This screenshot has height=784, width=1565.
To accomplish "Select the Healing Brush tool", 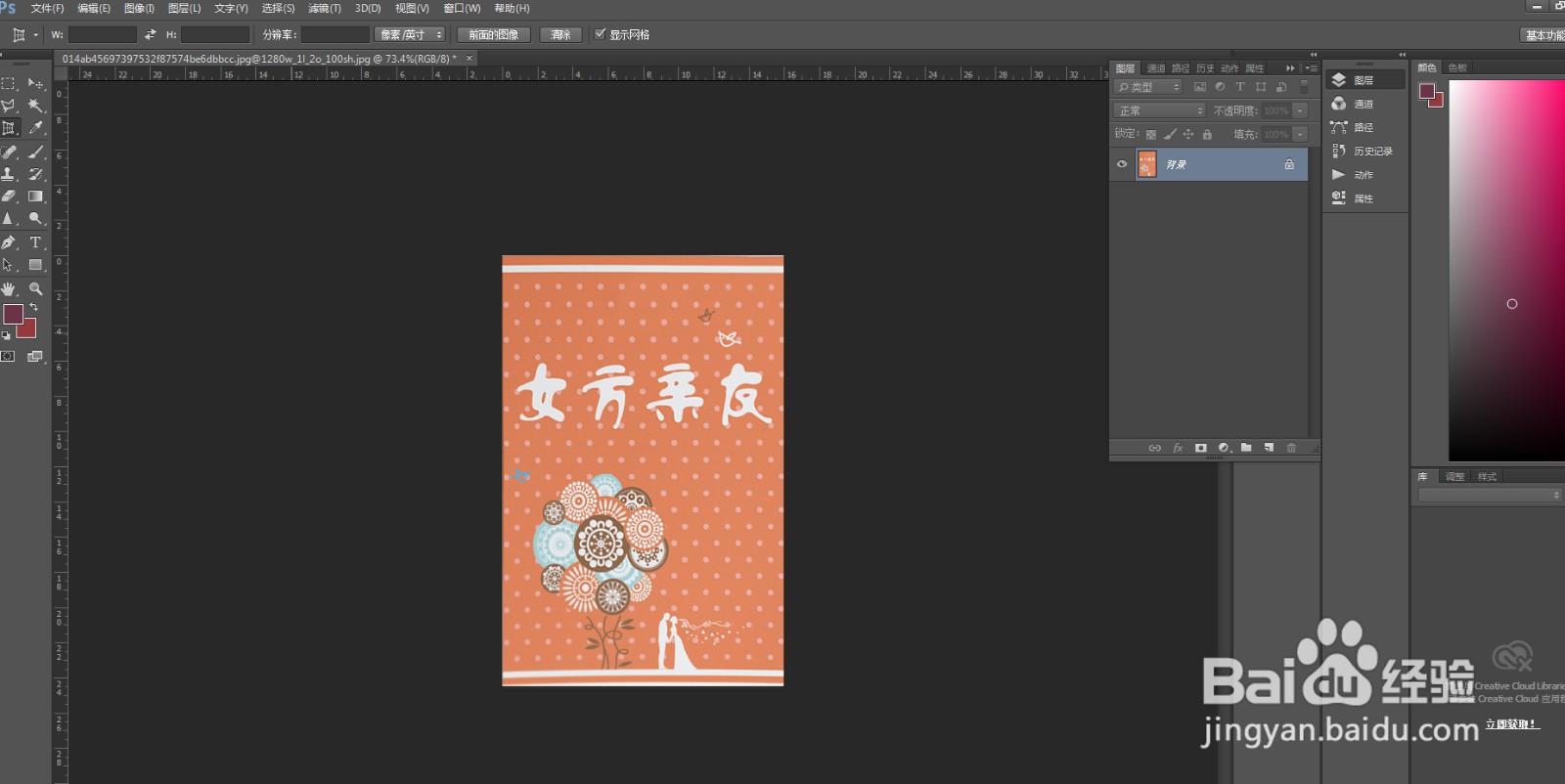I will pyautogui.click(x=9, y=152).
